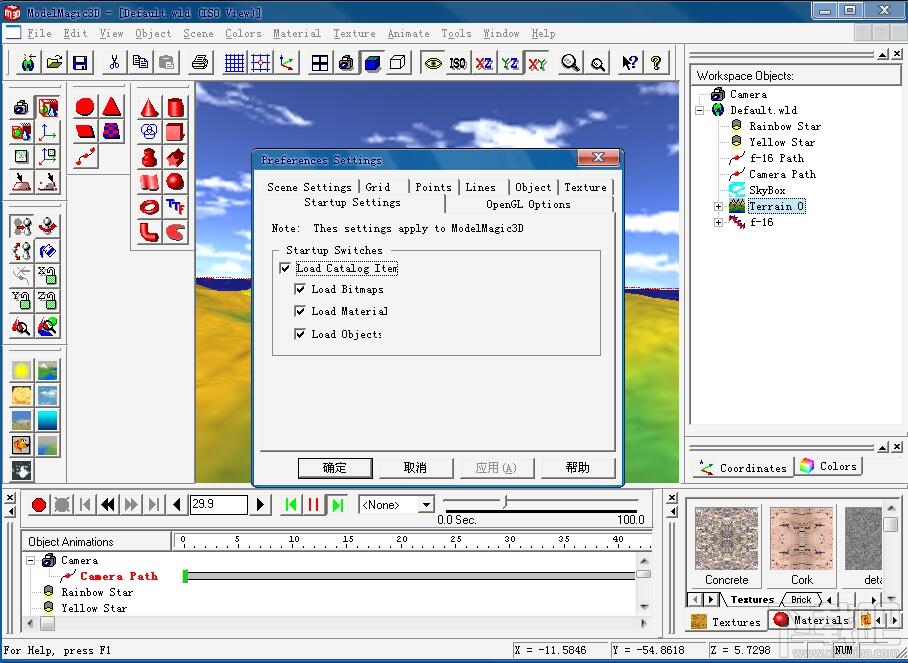Select the ISO view toolbar icon
Image resolution: width=908 pixels, height=663 pixels.
pos(457,62)
